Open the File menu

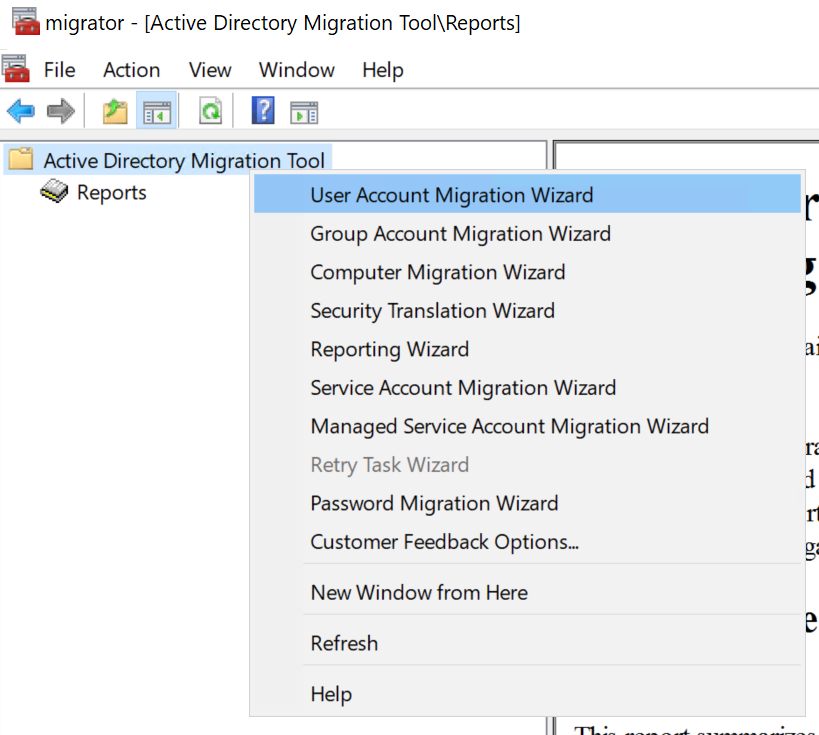(60, 70)
